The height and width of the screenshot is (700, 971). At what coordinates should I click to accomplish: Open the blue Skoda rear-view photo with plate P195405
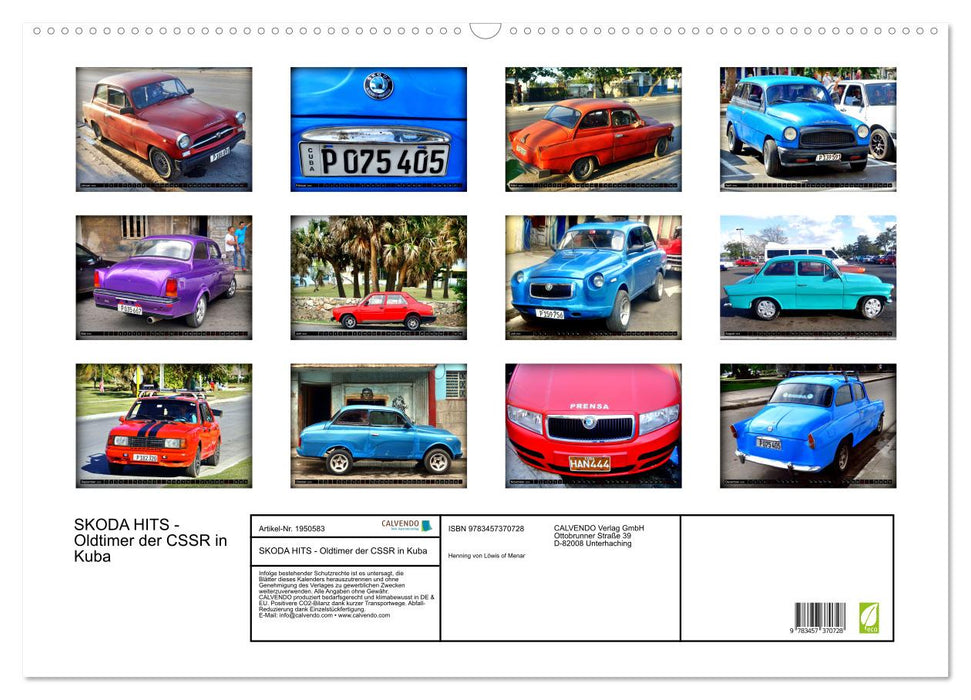tap(807, 427)
